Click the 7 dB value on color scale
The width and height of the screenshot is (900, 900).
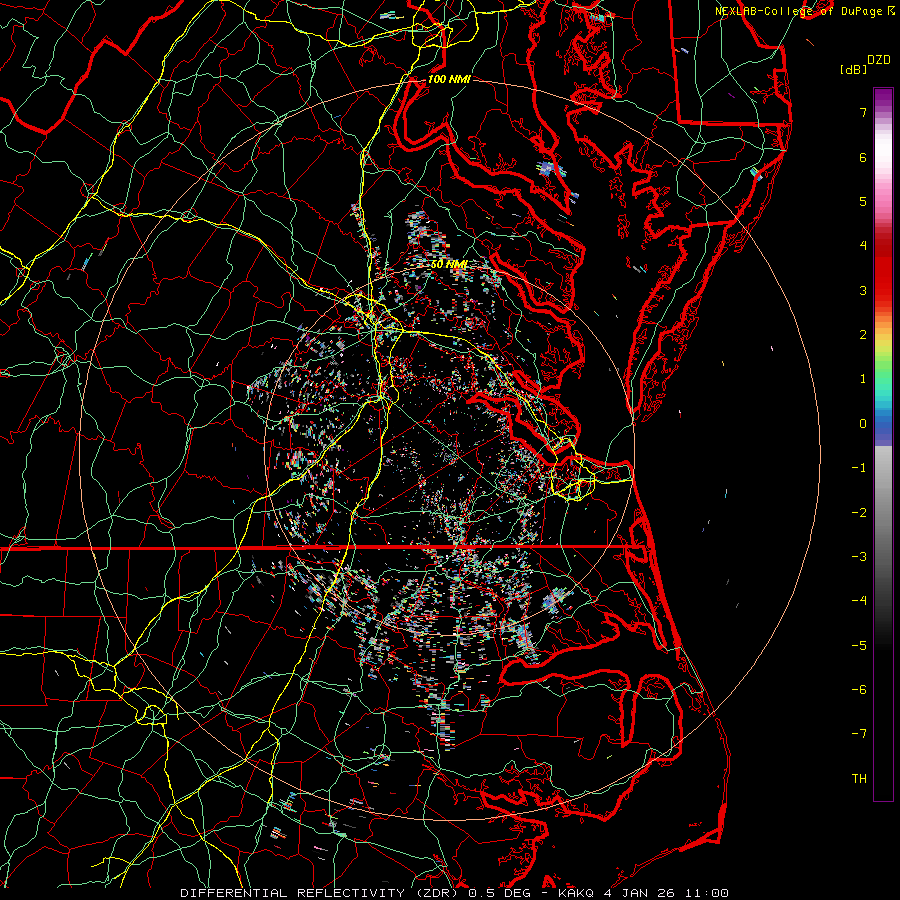pyautogui.click(x=863, y=112)
